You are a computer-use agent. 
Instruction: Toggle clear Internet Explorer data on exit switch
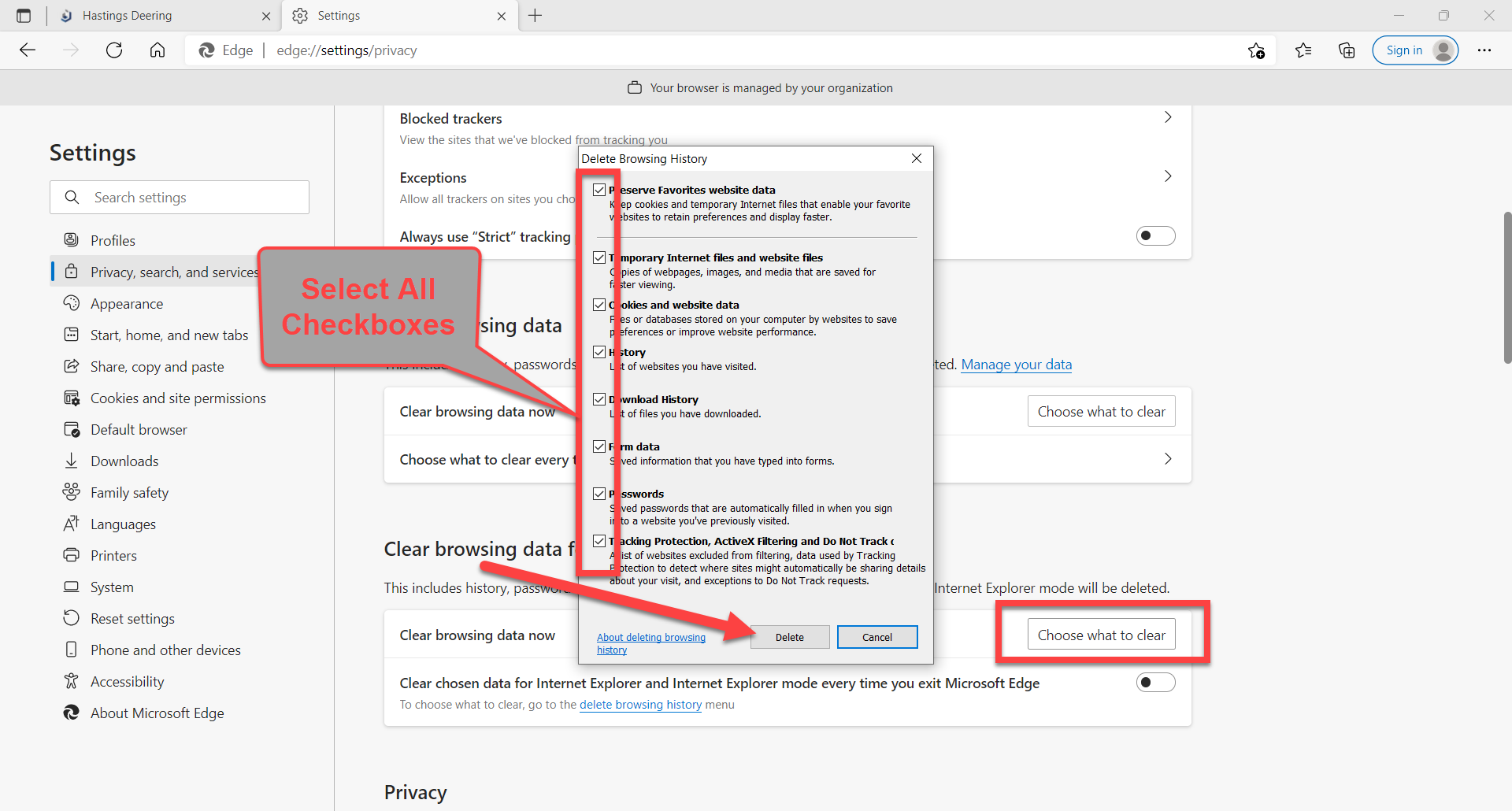coord(1155,682)
